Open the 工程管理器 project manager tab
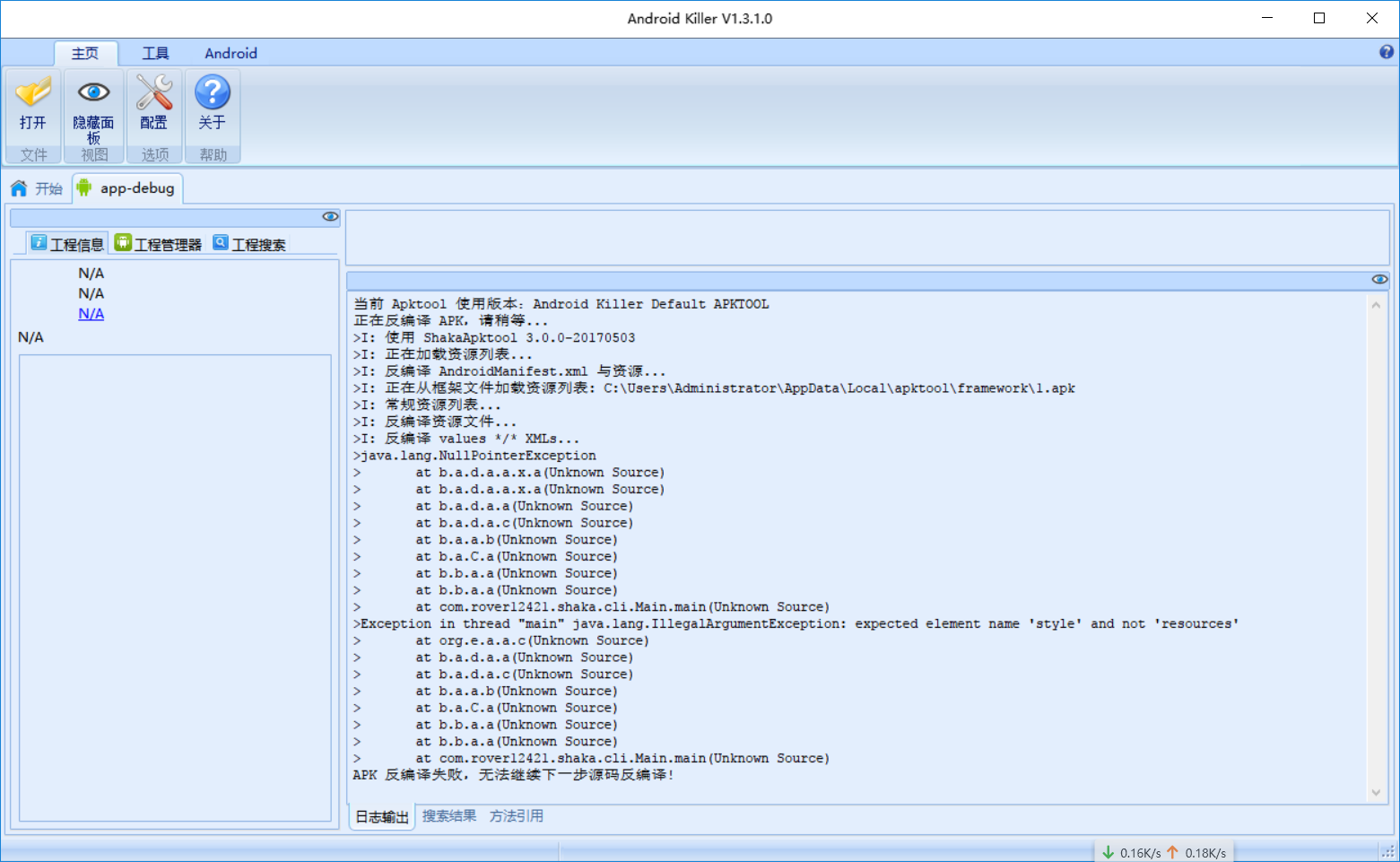 [x=158, y=242]
